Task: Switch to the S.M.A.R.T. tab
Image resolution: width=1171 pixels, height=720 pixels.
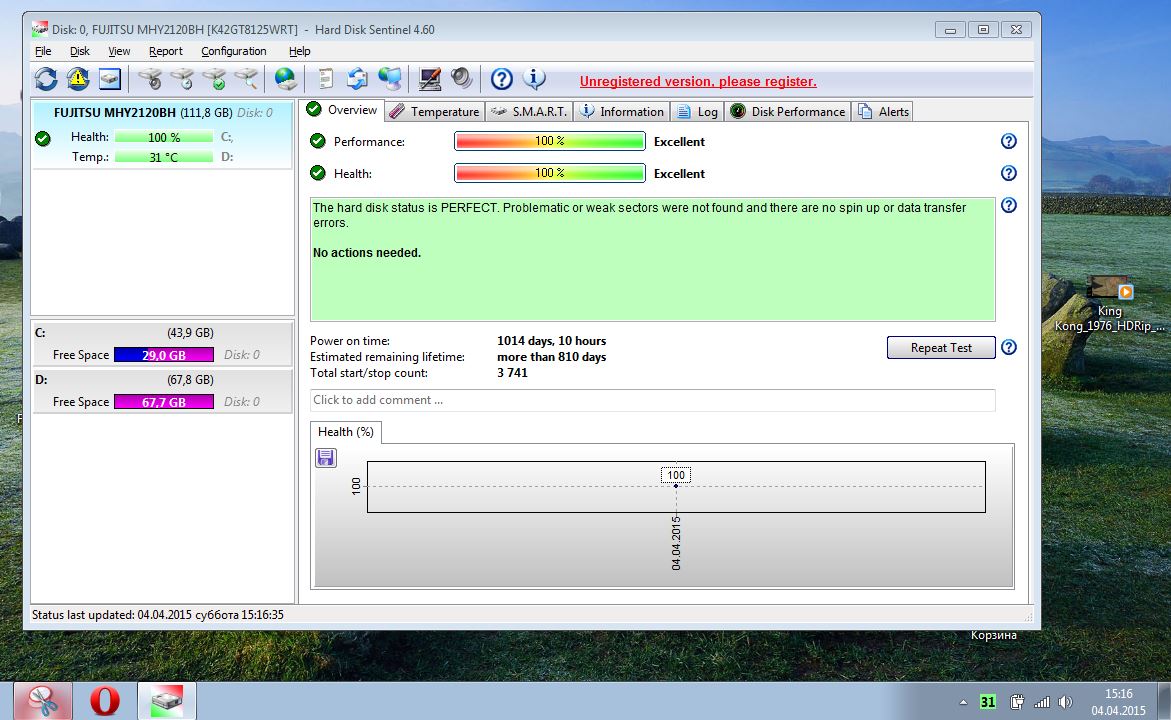Action: tap(529, 111)
